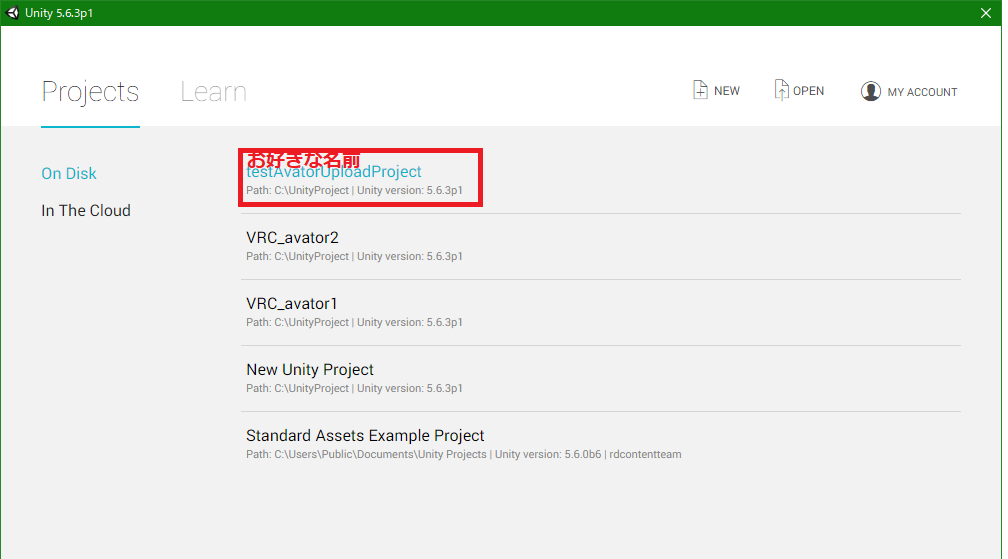
Task: Click path text under VRC_avator2
Action: pos(354,256)
